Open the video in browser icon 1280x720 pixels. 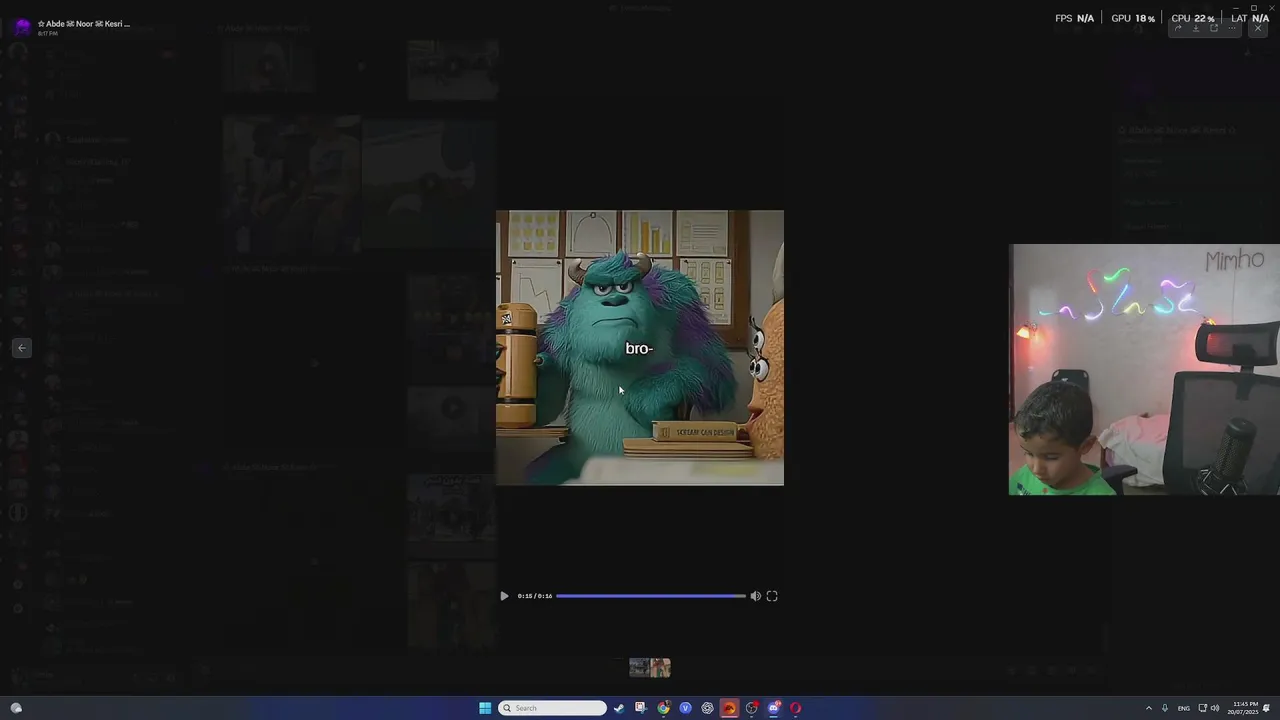(1214, 28)
